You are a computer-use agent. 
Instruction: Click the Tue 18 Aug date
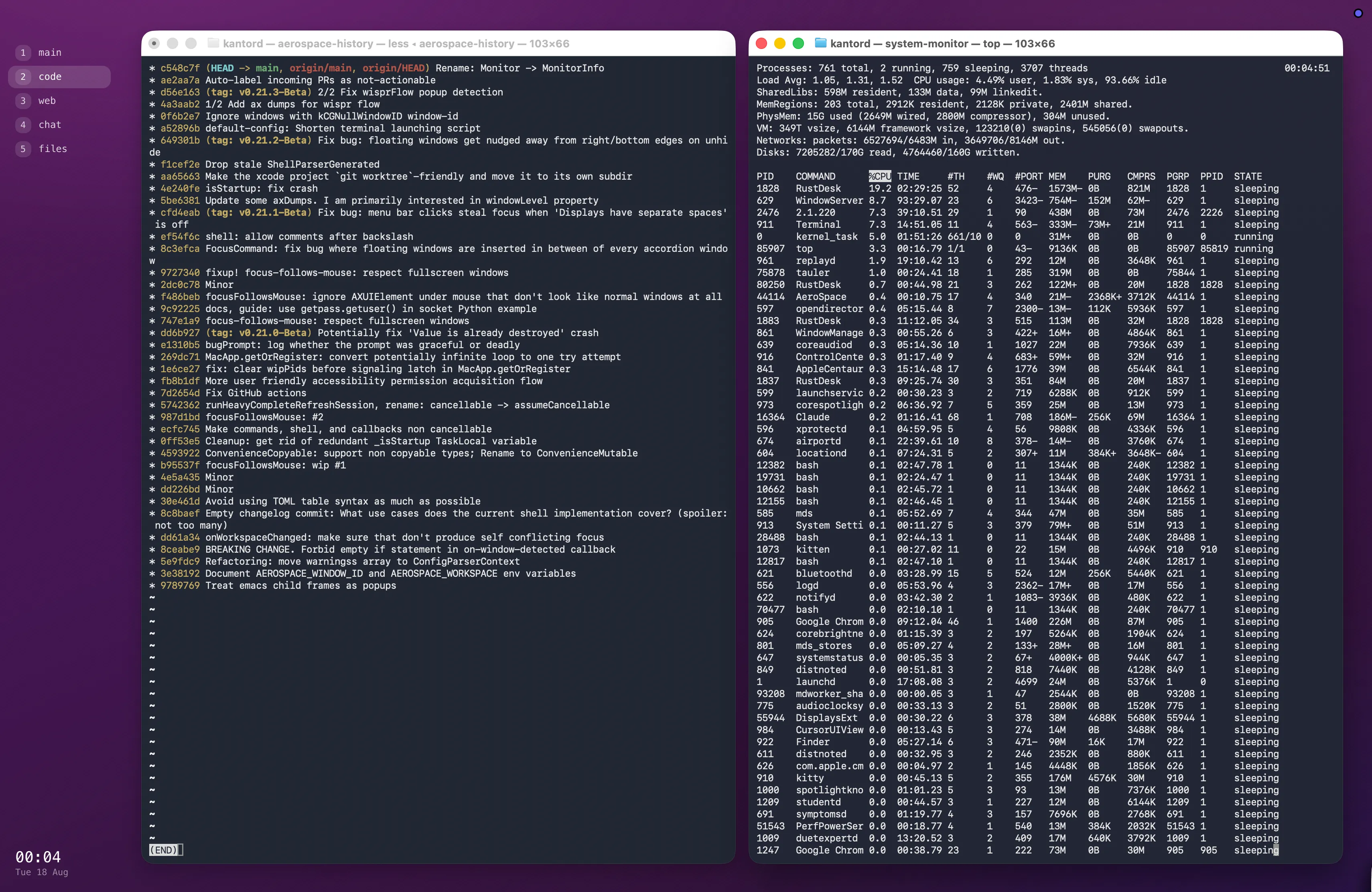click(x=41, y=872)
